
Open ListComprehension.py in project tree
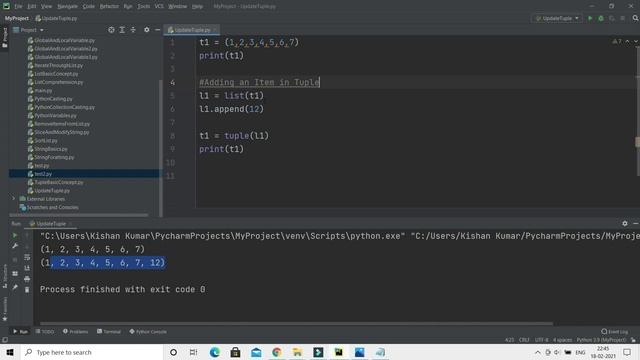coord(59,82)
